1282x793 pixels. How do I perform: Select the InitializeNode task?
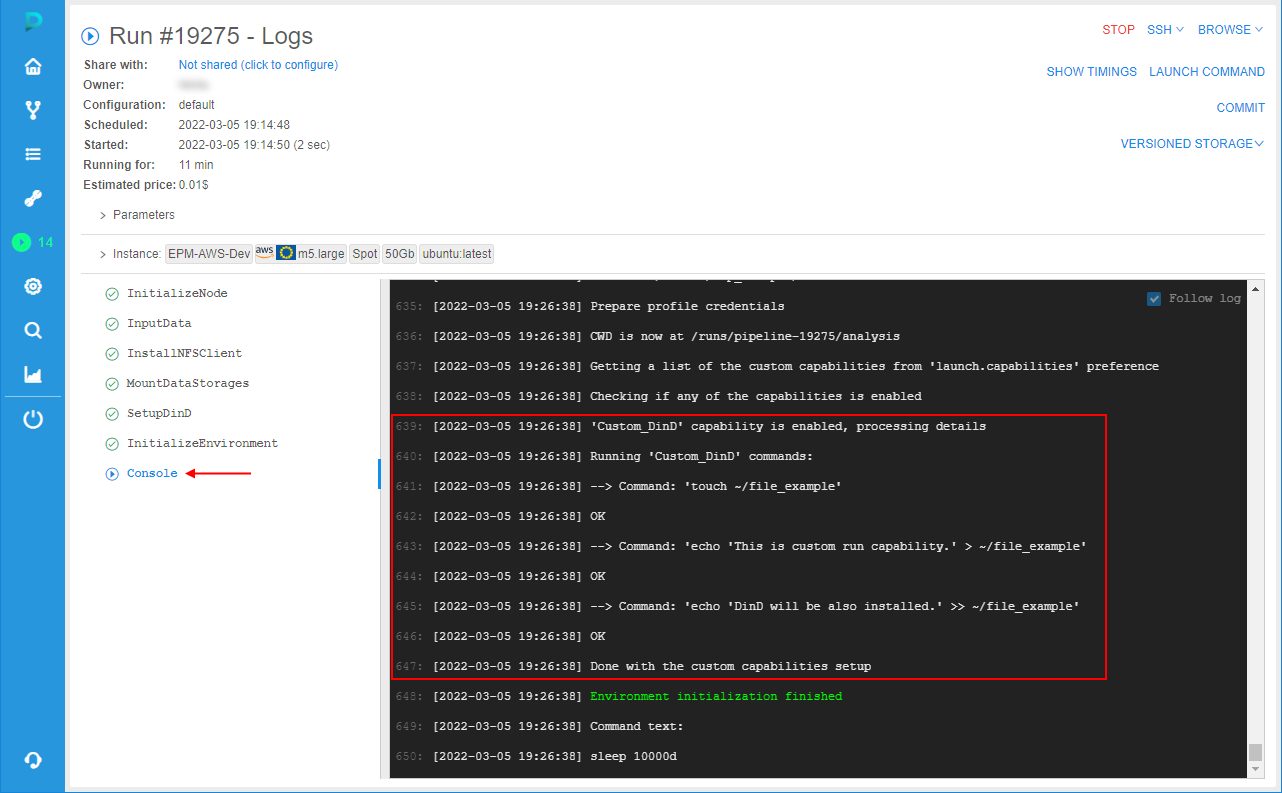(177, 294)
